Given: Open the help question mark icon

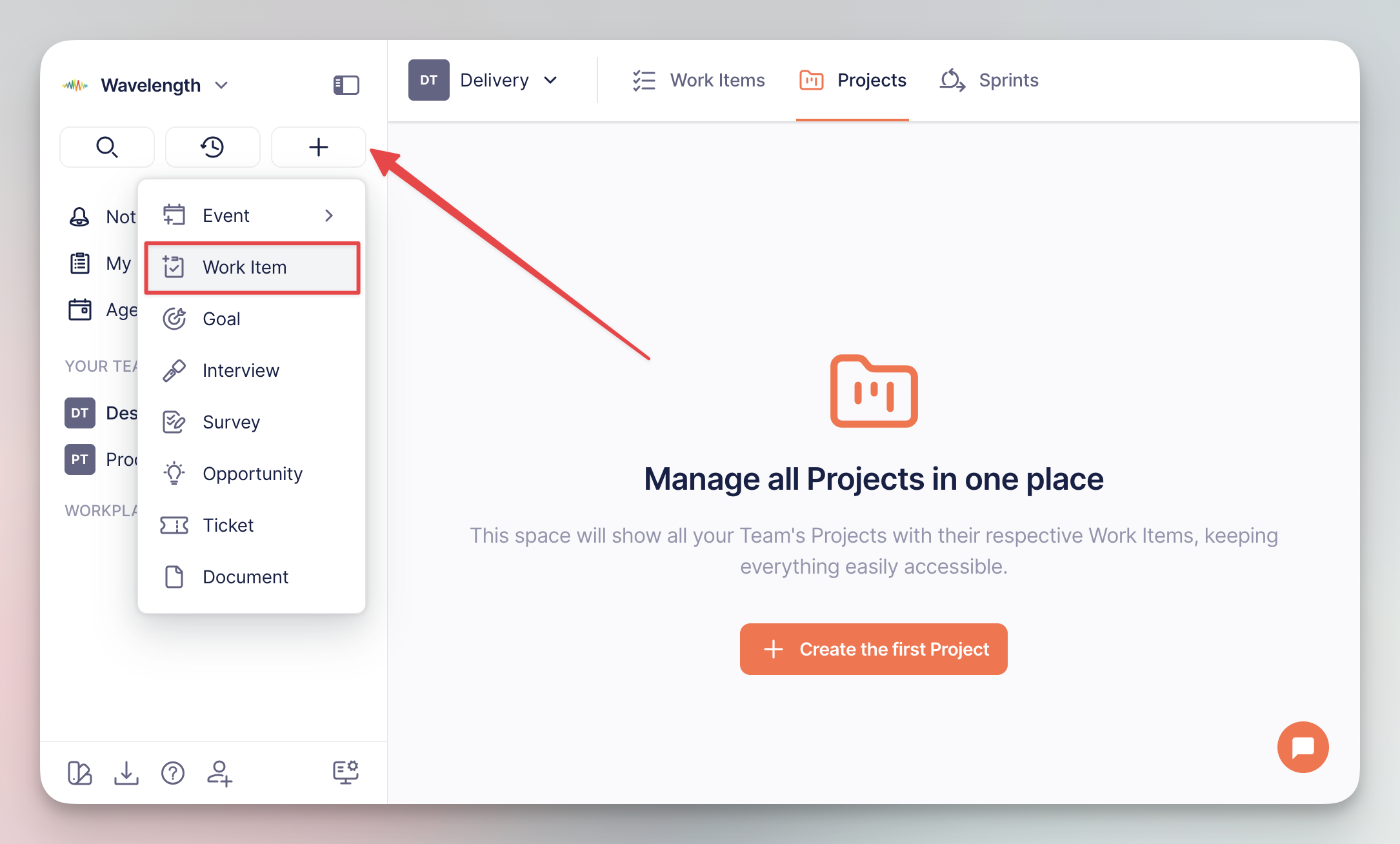Looking at the screenshot, I should (173, 772).
